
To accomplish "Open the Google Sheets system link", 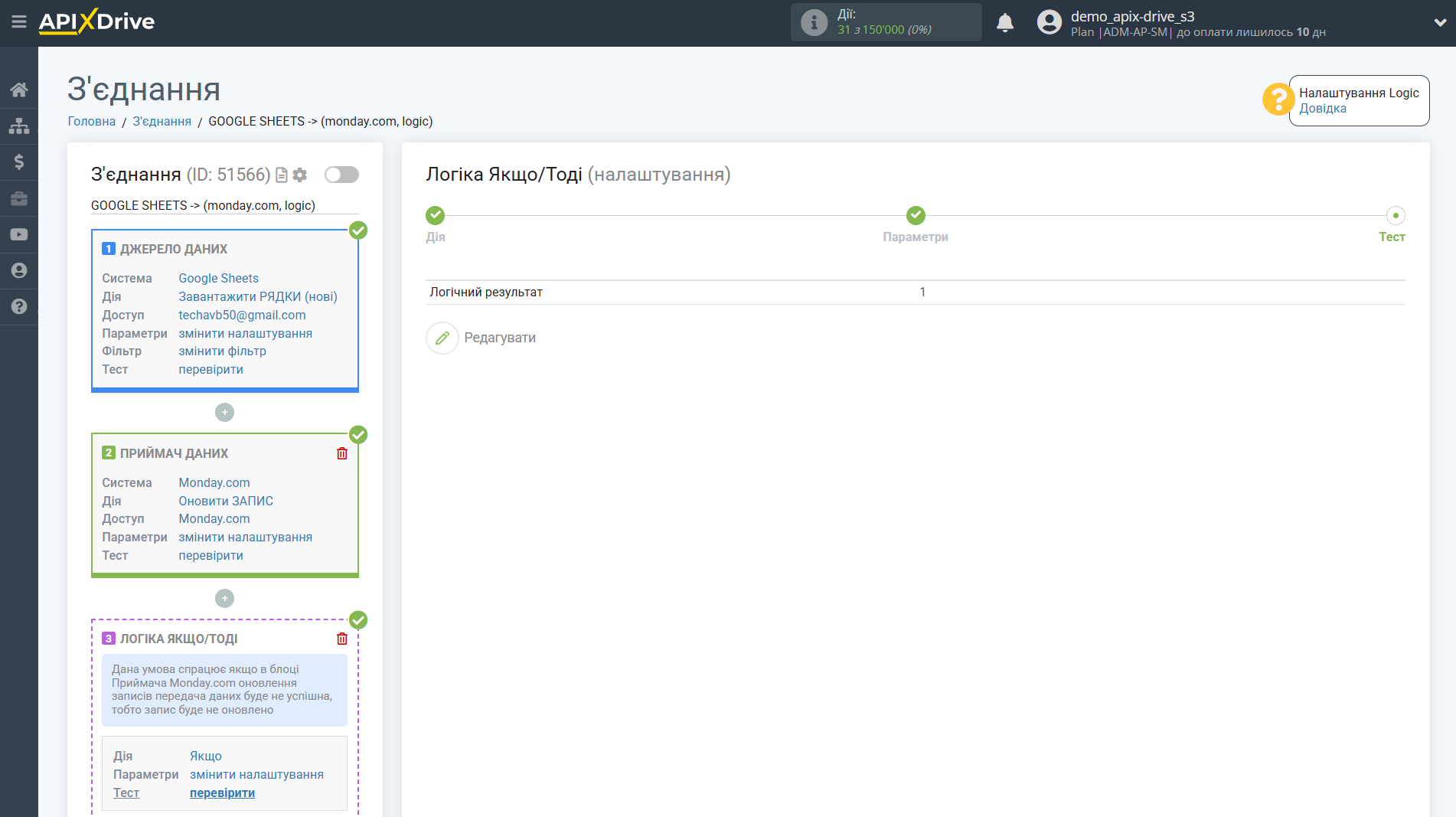I will coord(218,278).
